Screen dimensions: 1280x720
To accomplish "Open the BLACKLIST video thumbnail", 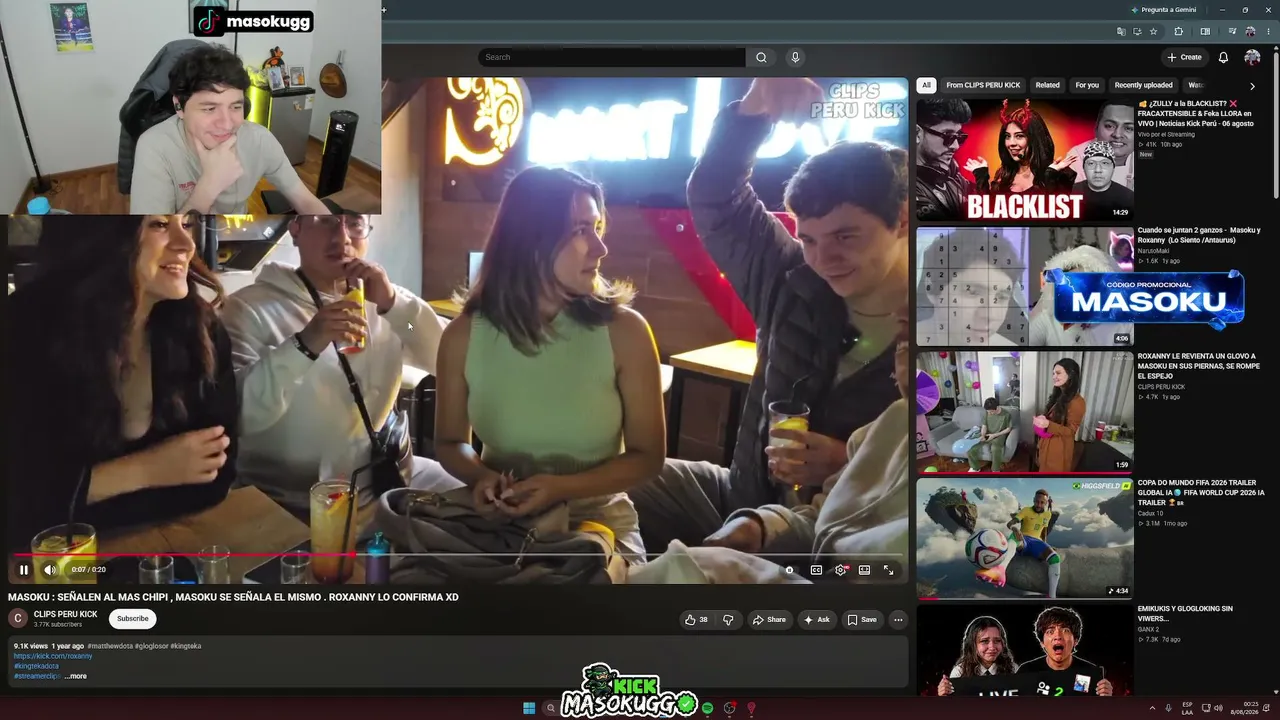I will [x=1025, y=160].
